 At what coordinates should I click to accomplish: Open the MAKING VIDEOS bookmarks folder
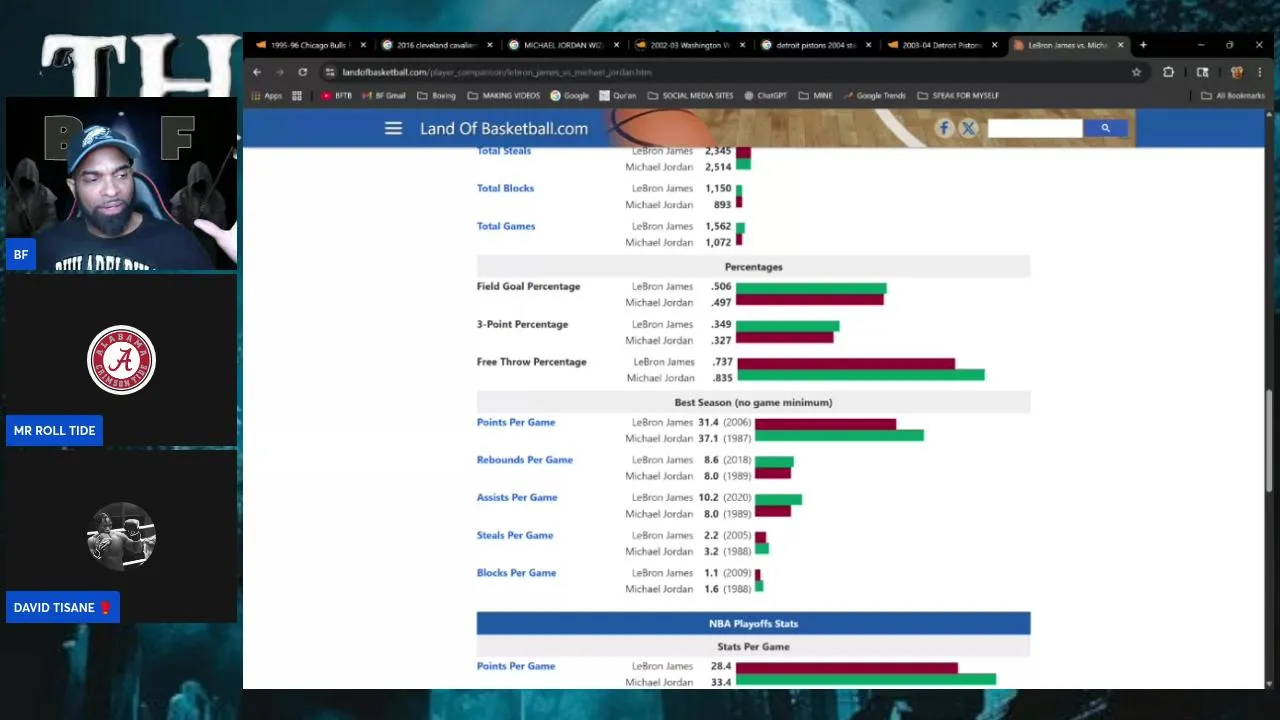503,96
